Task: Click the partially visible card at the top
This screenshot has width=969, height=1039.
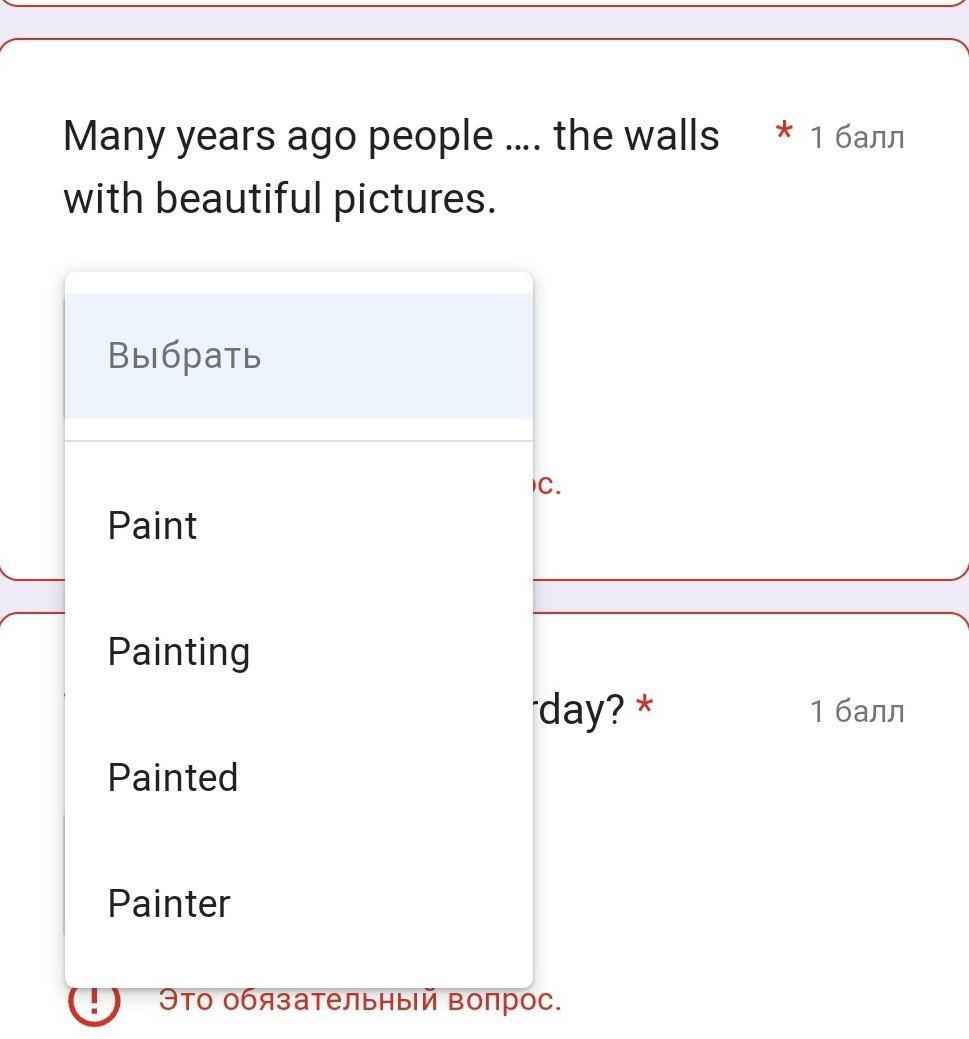Action: [484, 3]
